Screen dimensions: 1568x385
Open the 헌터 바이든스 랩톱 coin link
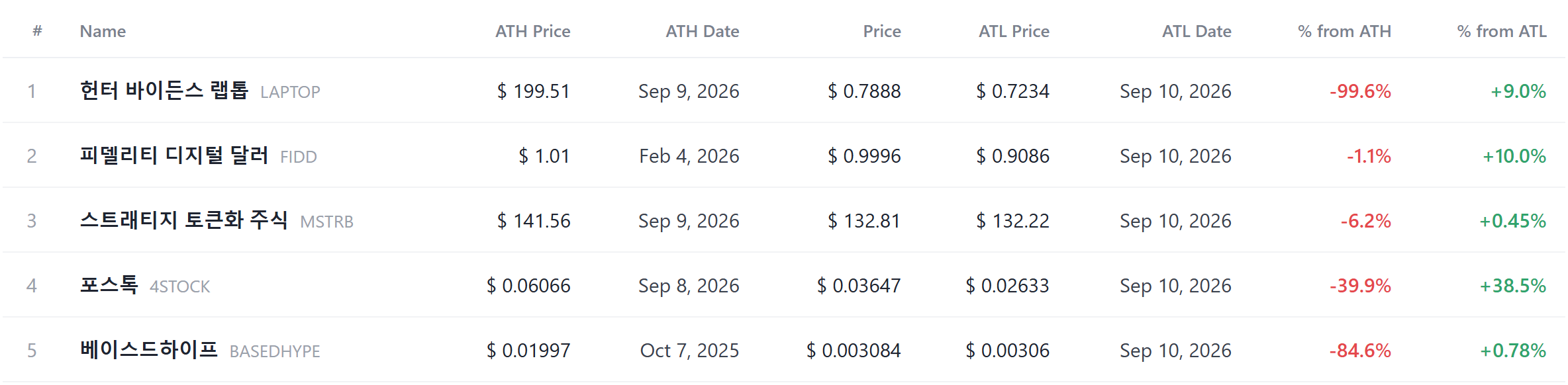click(x=164, y=90)
